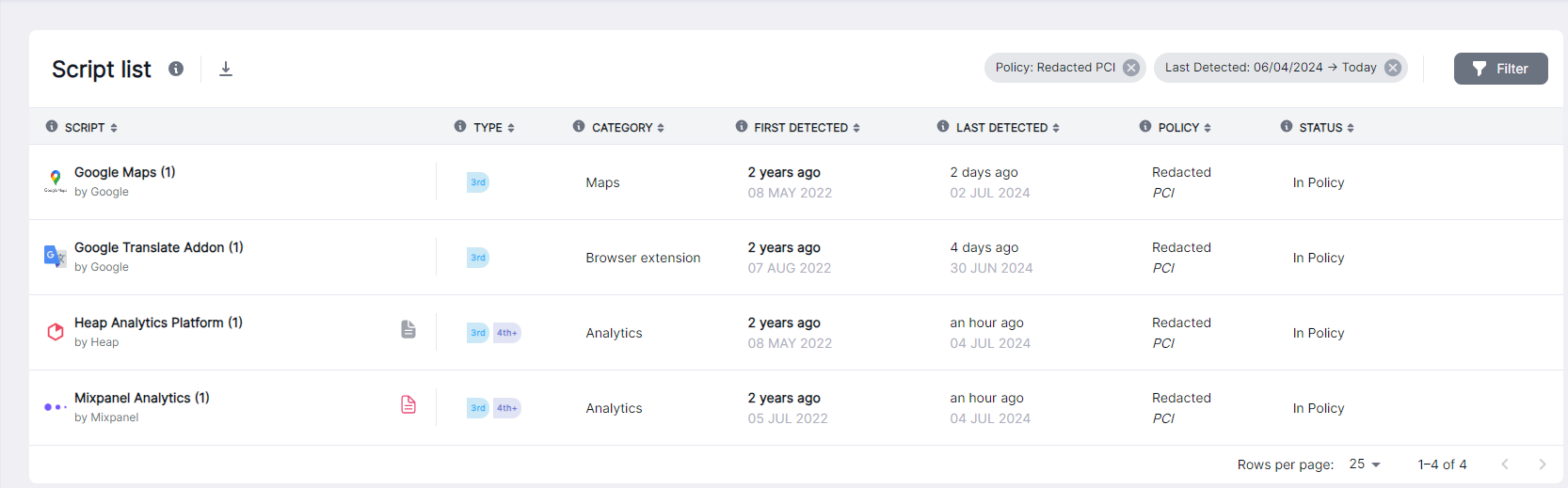This screenshot has width=1568, height=488.
Task: Click the 3rd badge in Google Maps row
Action: click(x=478, y=182)
